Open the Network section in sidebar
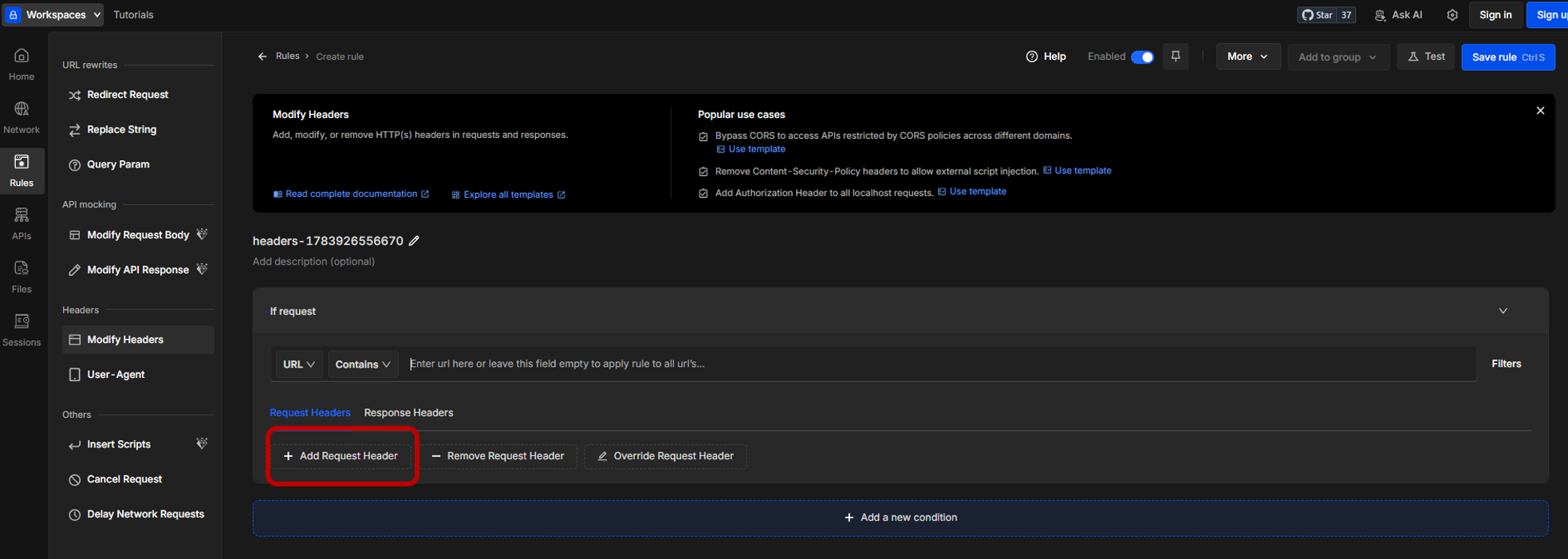Screen dimensions: 1568x559 [x=22, y=117]
